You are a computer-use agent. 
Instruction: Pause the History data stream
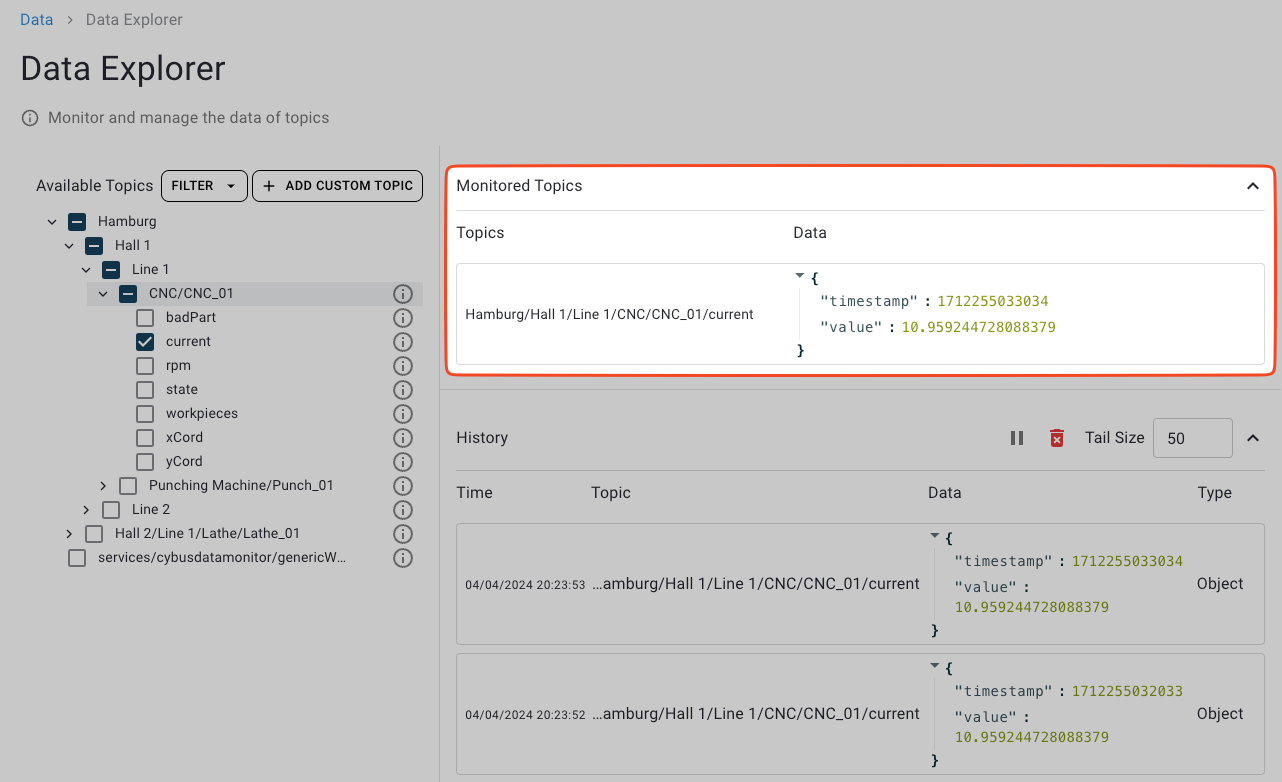point(1017,438)
